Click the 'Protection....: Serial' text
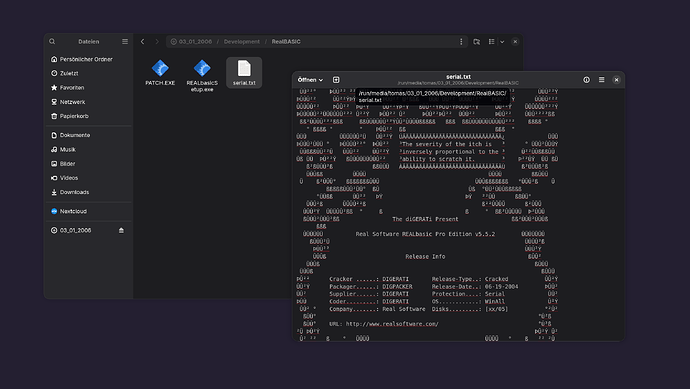Image resolution: width=690 pixels, height=389 pixels. click(468, 294)
